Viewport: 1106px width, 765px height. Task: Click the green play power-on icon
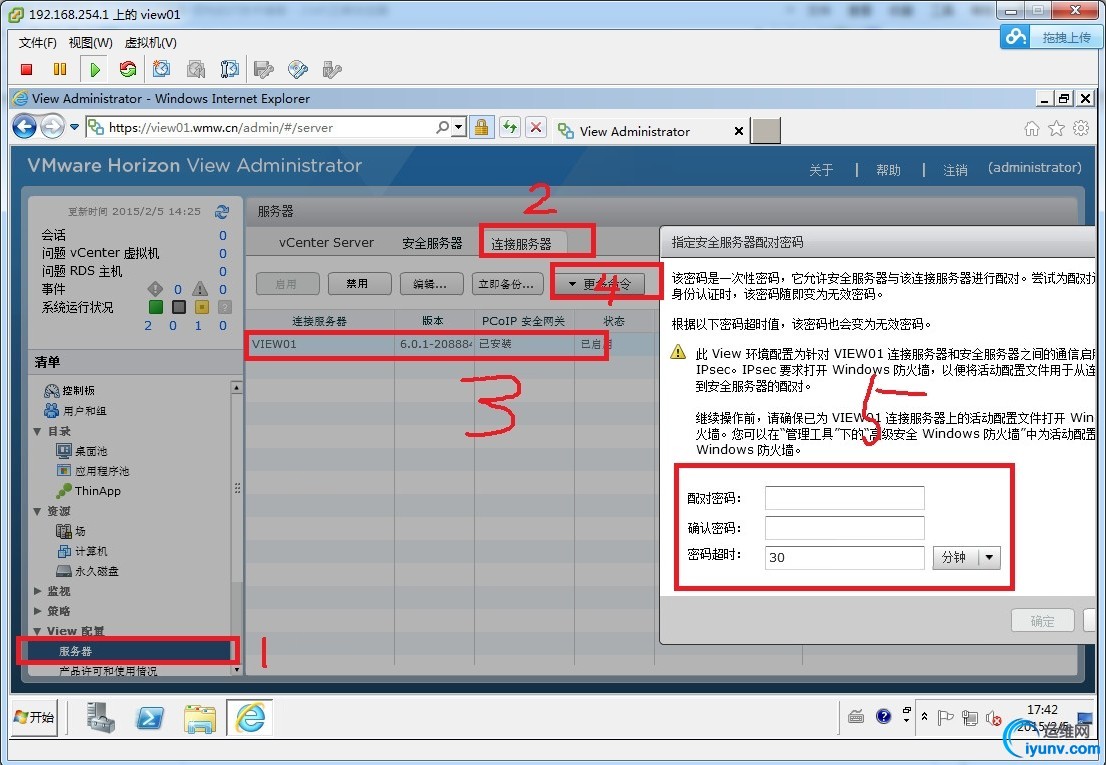[95, 69]
